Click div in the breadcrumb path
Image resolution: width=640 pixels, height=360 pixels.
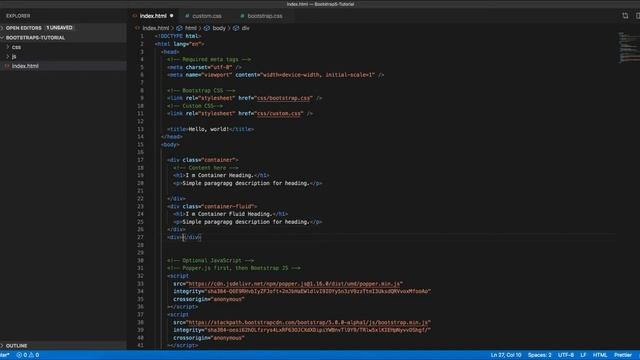point(245,28)
